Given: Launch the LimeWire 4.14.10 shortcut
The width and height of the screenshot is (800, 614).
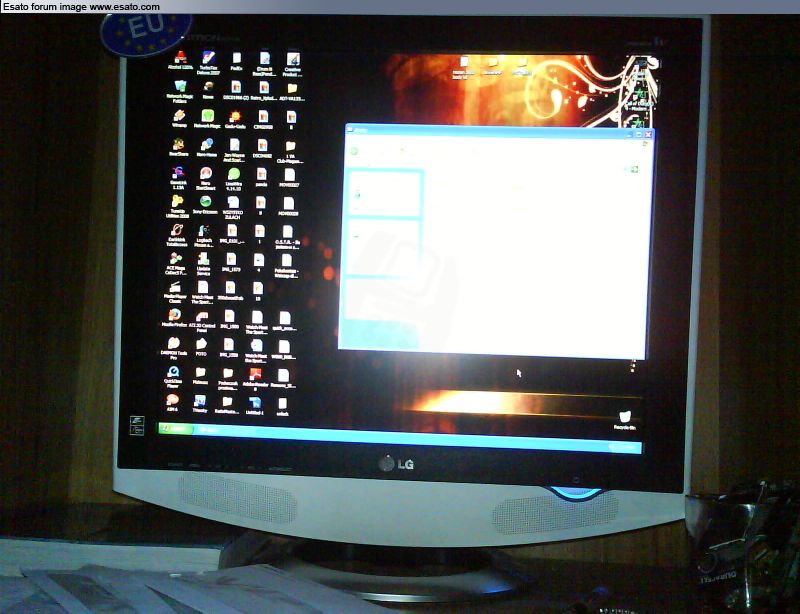Looking at the screenshot, I should click(234, 178).
